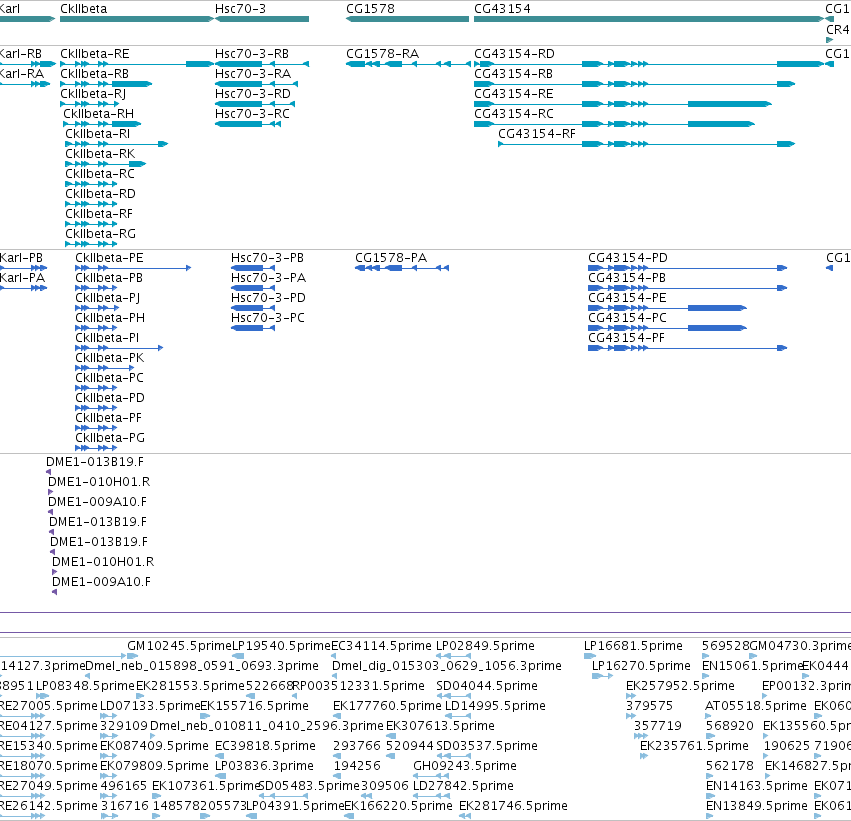The image size is (851, 821).
Task: Select protein label CkIIbeta-PB
Action: pyautogui.click(x=109, y=278)
